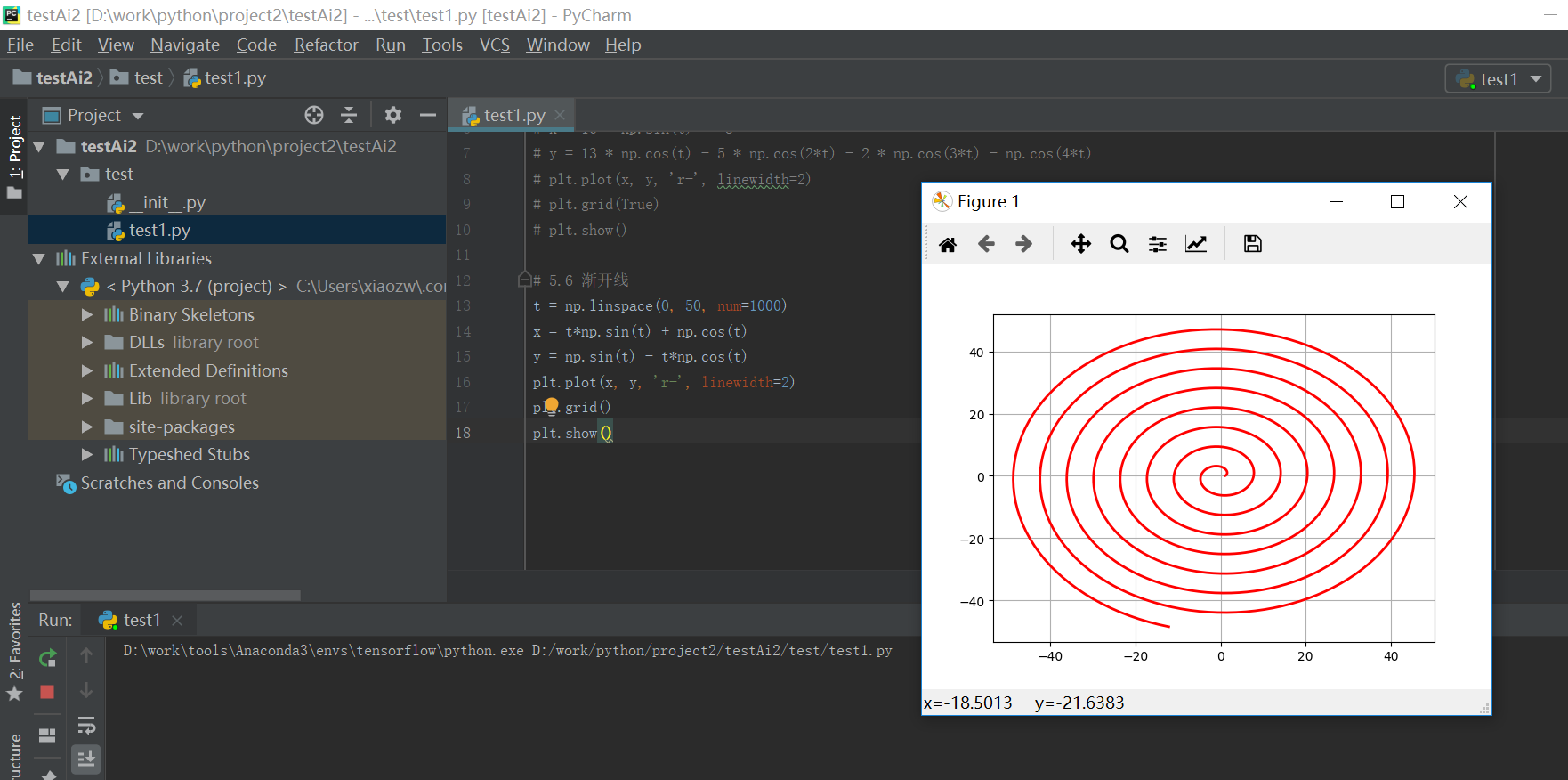Click line 13 t = np.linspace code
This screenshot has height=780, width=1568.
[x=659, y=305]
